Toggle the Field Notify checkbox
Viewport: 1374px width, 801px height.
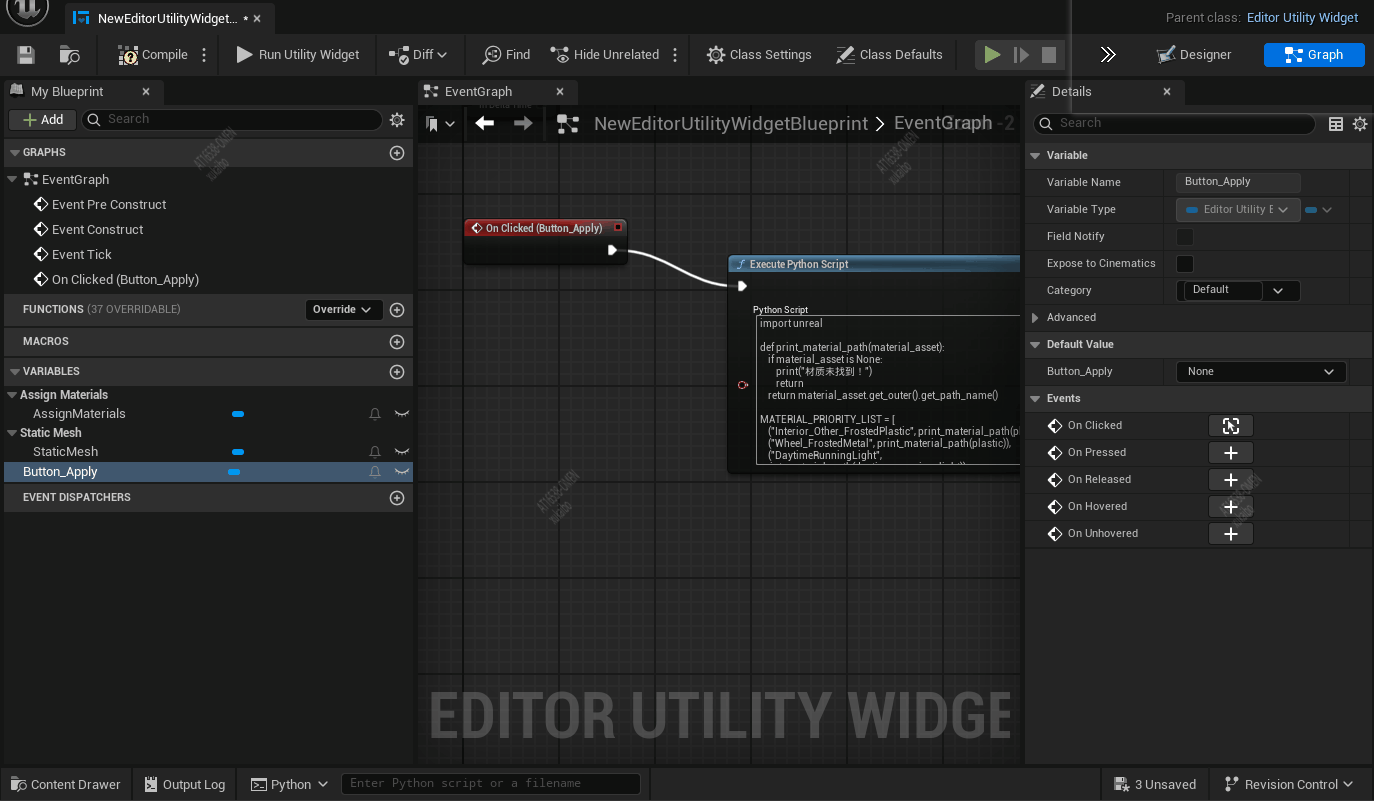tap(1185, 237)
